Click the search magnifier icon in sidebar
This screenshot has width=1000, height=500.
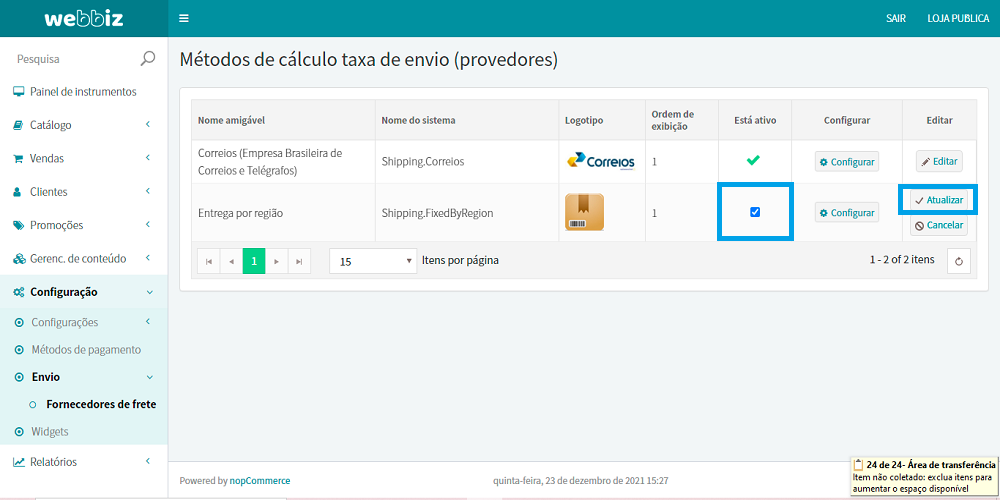[148, 59]
